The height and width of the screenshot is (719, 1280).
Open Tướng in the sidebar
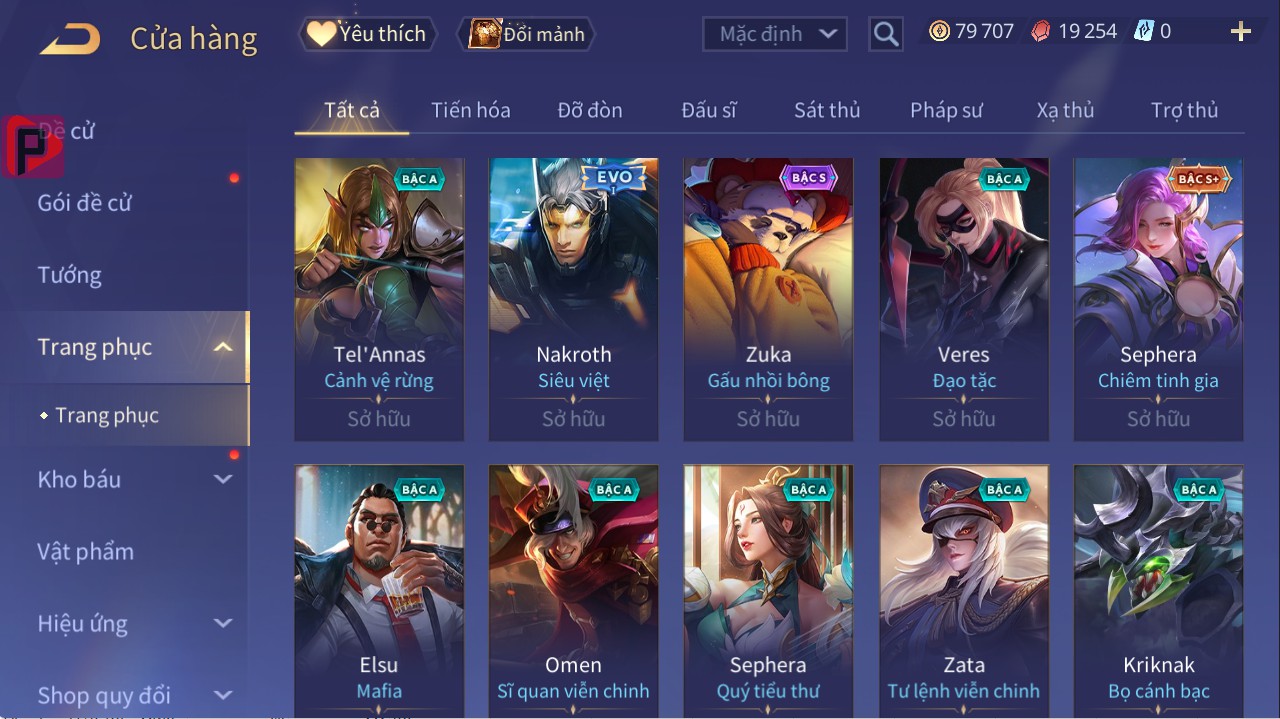point(70,275)
